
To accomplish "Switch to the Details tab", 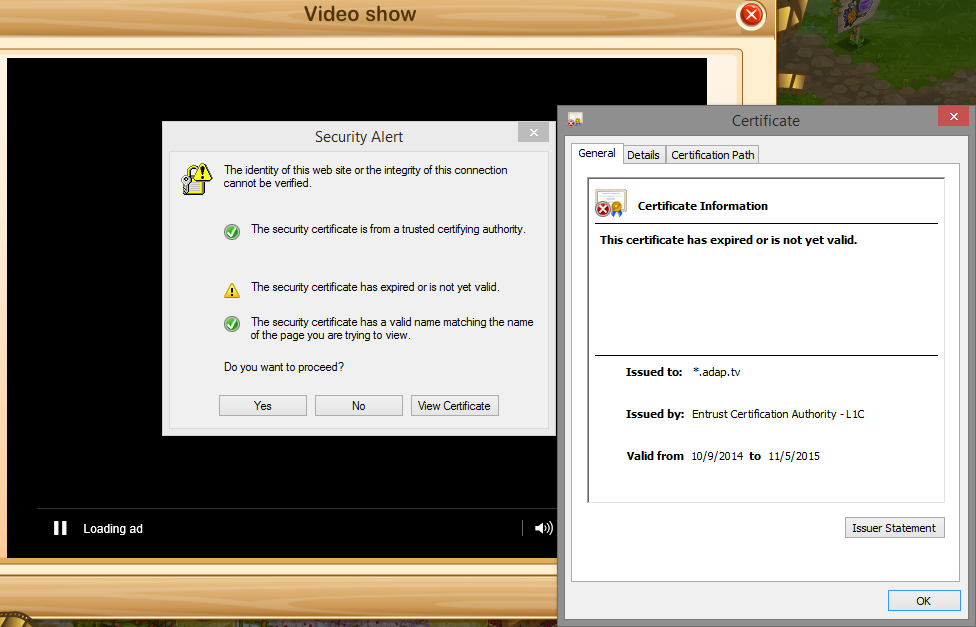I will coord(643,155).
